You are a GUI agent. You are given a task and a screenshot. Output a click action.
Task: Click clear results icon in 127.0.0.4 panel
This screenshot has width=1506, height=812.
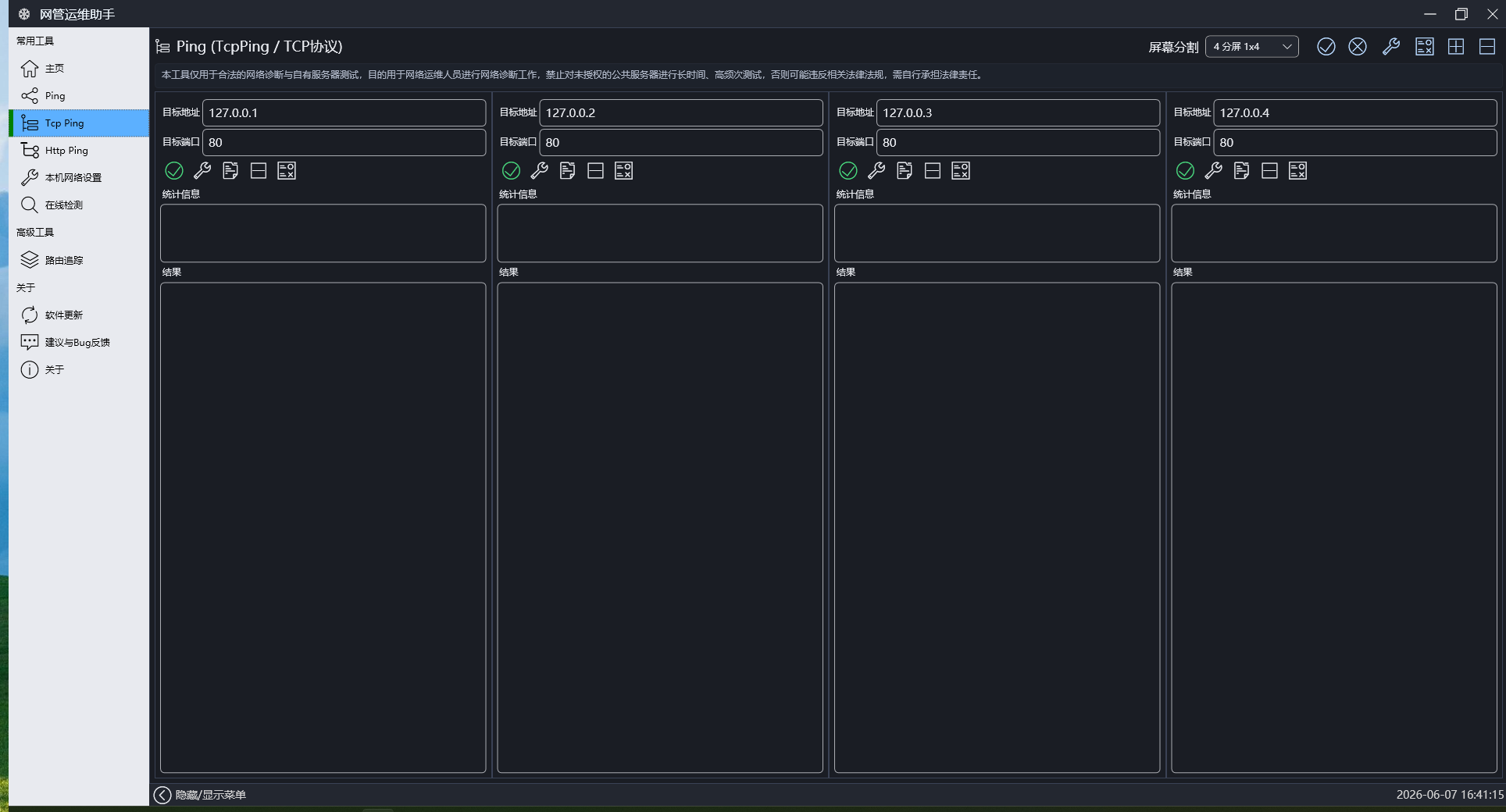1298,170
